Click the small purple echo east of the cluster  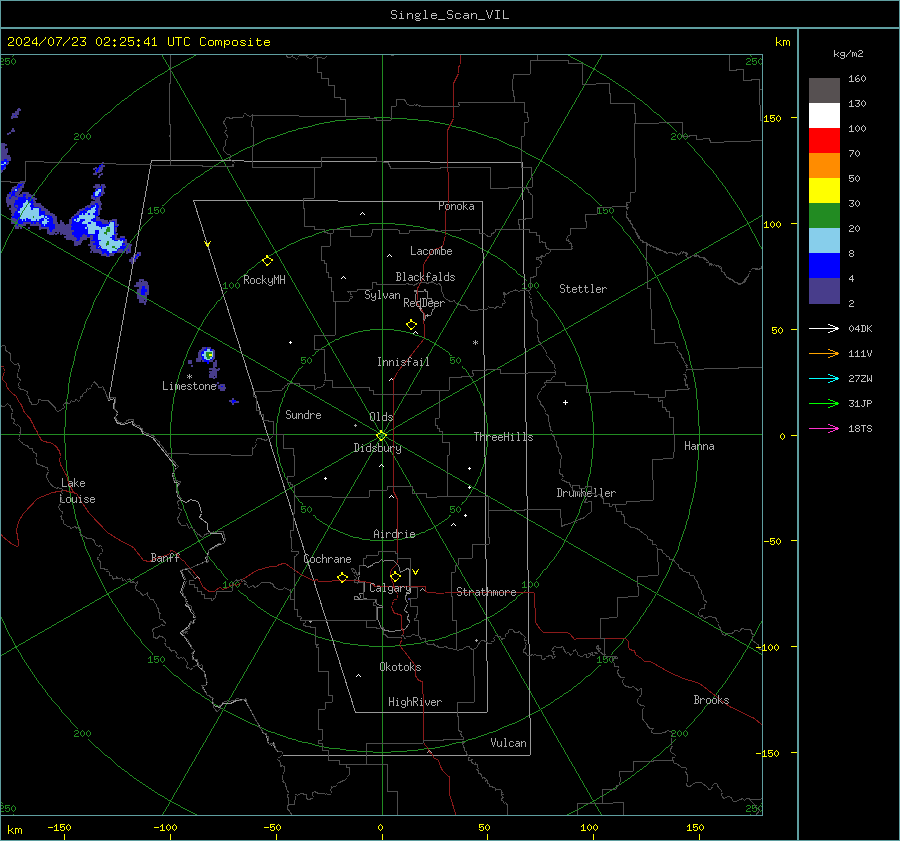coord(142,291)
